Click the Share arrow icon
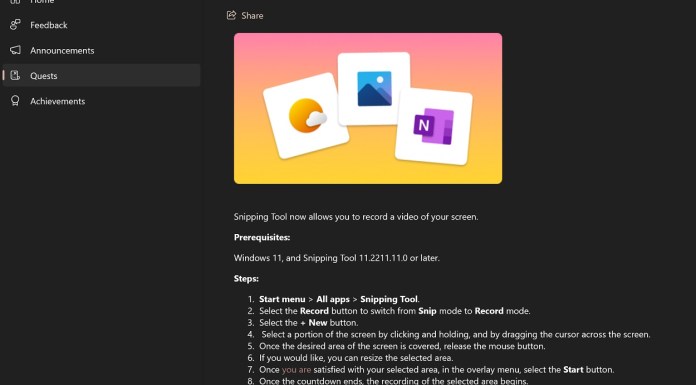 (x=231, y=15)
